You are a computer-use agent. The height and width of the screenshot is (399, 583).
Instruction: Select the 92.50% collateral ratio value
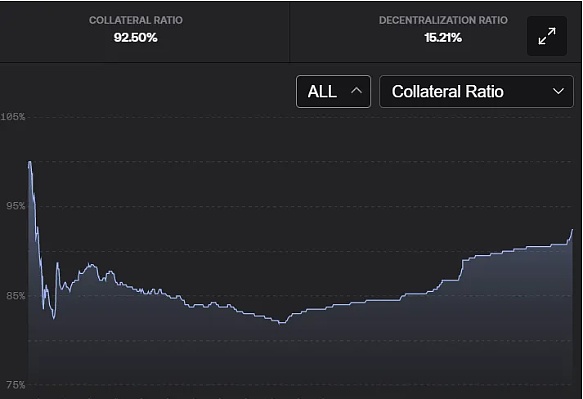tap(136, 38)
